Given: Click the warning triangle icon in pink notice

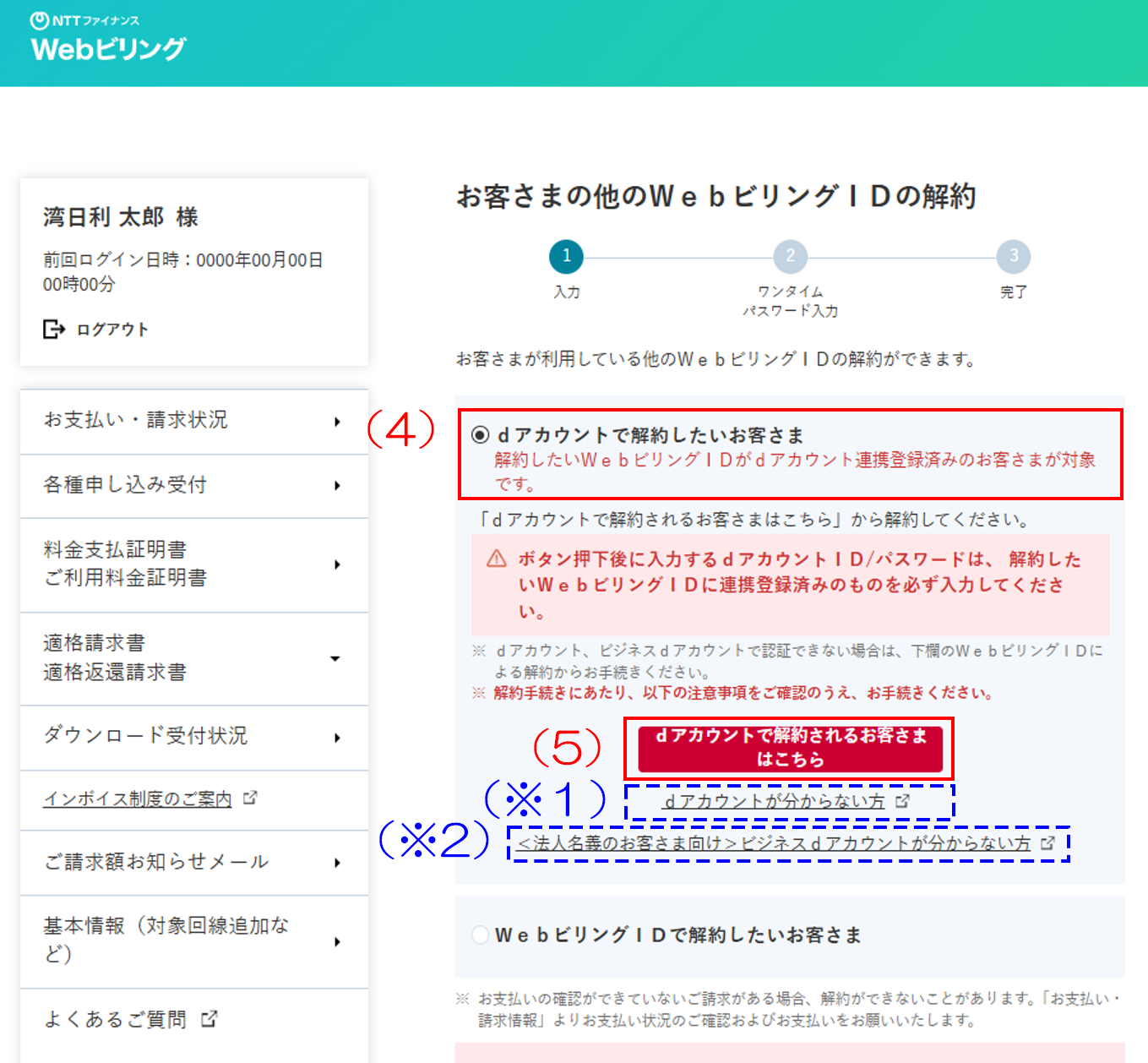Looking at the screenshot, I should pos(497,559).
